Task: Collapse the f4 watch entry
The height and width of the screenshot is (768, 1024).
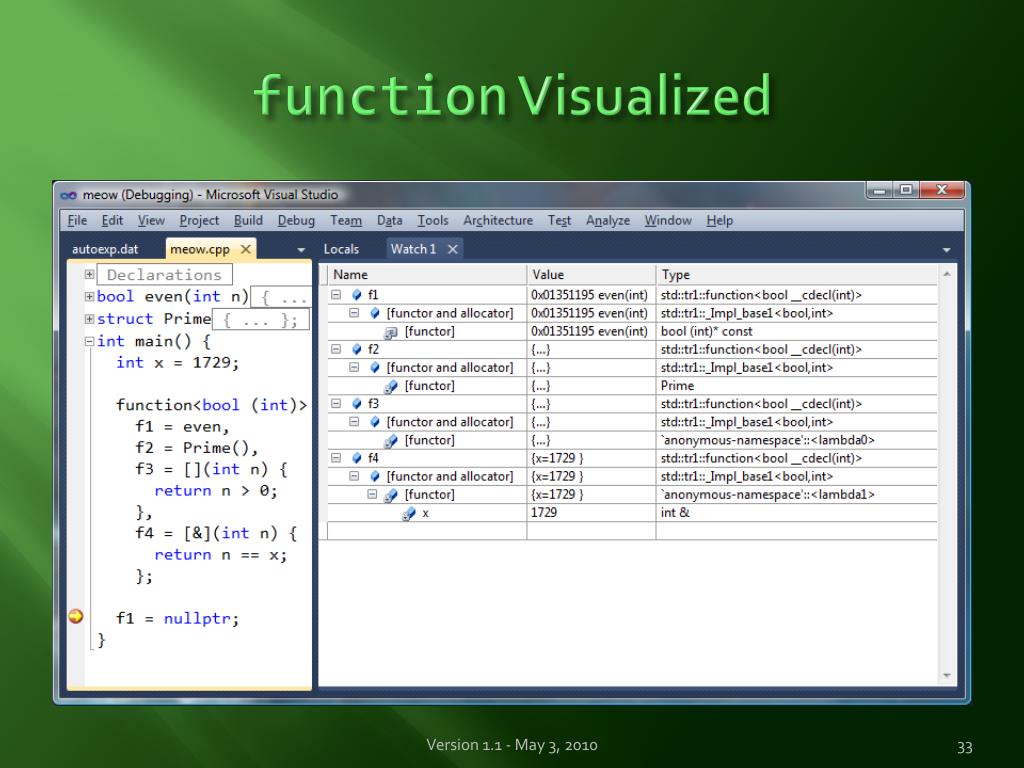Action: tap(336, 458)
